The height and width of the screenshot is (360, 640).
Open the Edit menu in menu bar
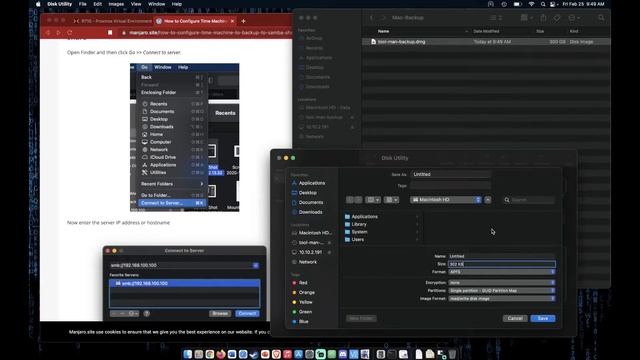[x=97, y=4]
